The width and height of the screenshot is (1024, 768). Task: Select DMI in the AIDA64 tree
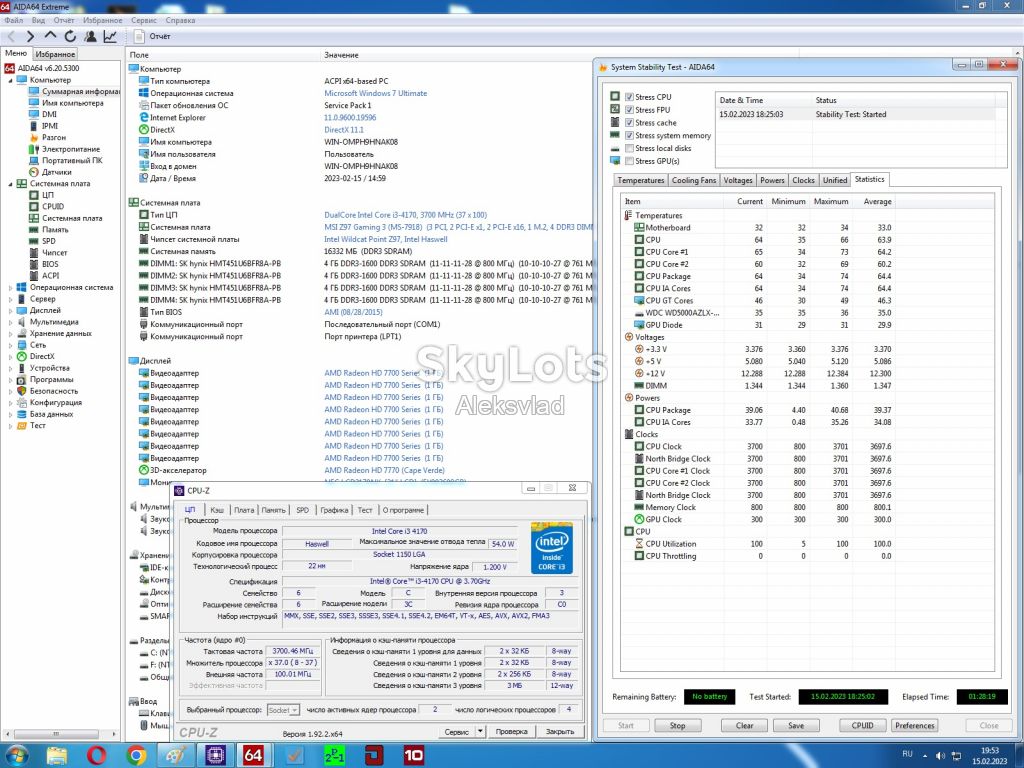(x=50, y=114)
